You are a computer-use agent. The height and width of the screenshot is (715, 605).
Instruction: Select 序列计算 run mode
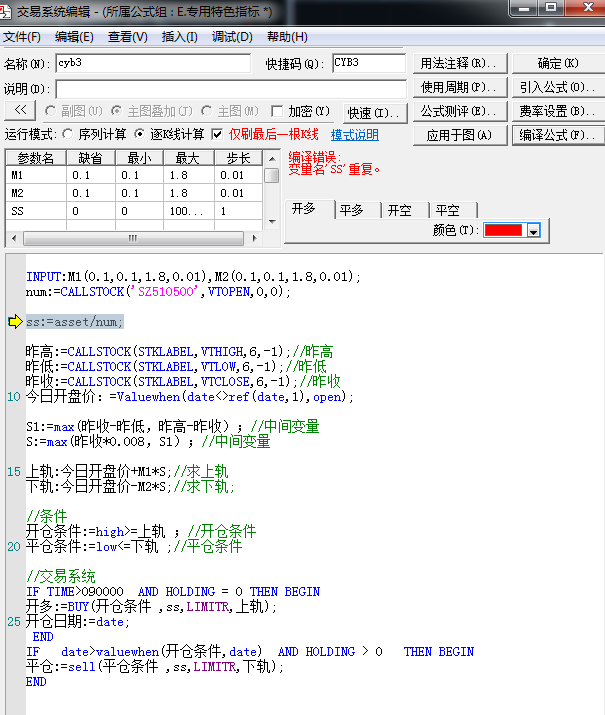(x=67, y=134)
